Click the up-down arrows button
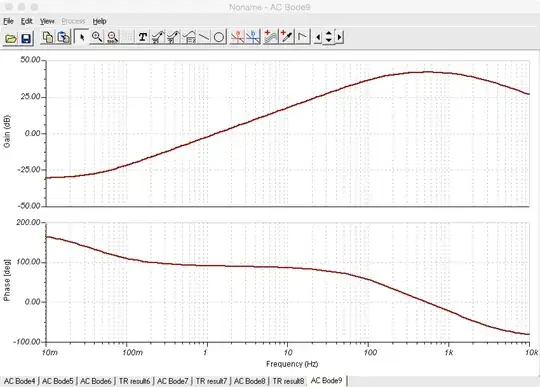Viewport: 540px width, 387px height. tap(329, 37)
